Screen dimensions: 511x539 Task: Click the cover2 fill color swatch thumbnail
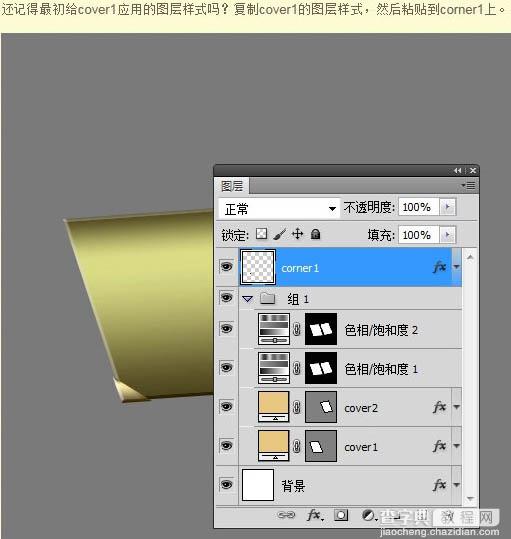pos(274,407)
